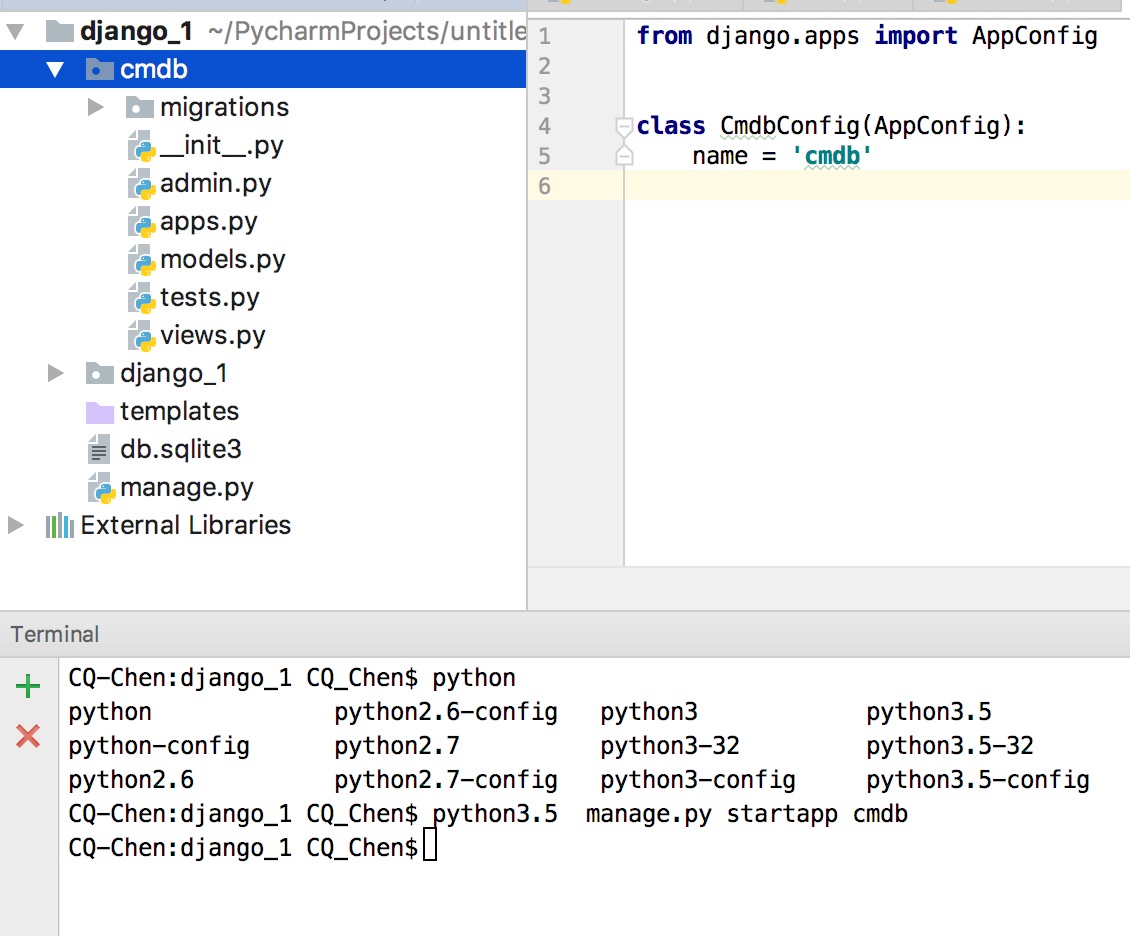The width and height of the screenshot is (1130, 936).
Task: Toggle code fold marker beside class CmdbConfig
Action: tap(624, 126)
